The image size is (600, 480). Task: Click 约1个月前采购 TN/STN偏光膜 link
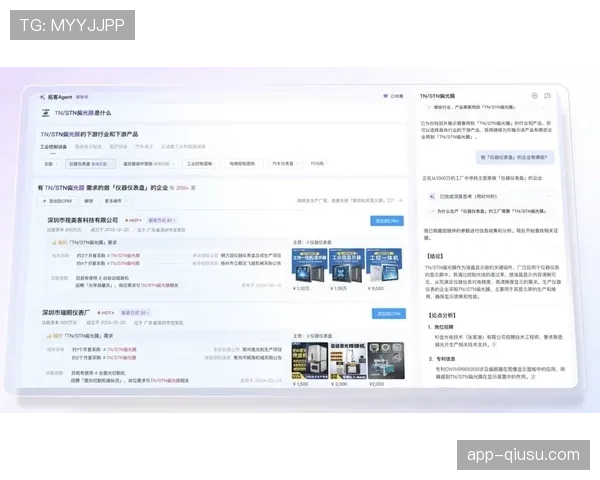(104, 349)
